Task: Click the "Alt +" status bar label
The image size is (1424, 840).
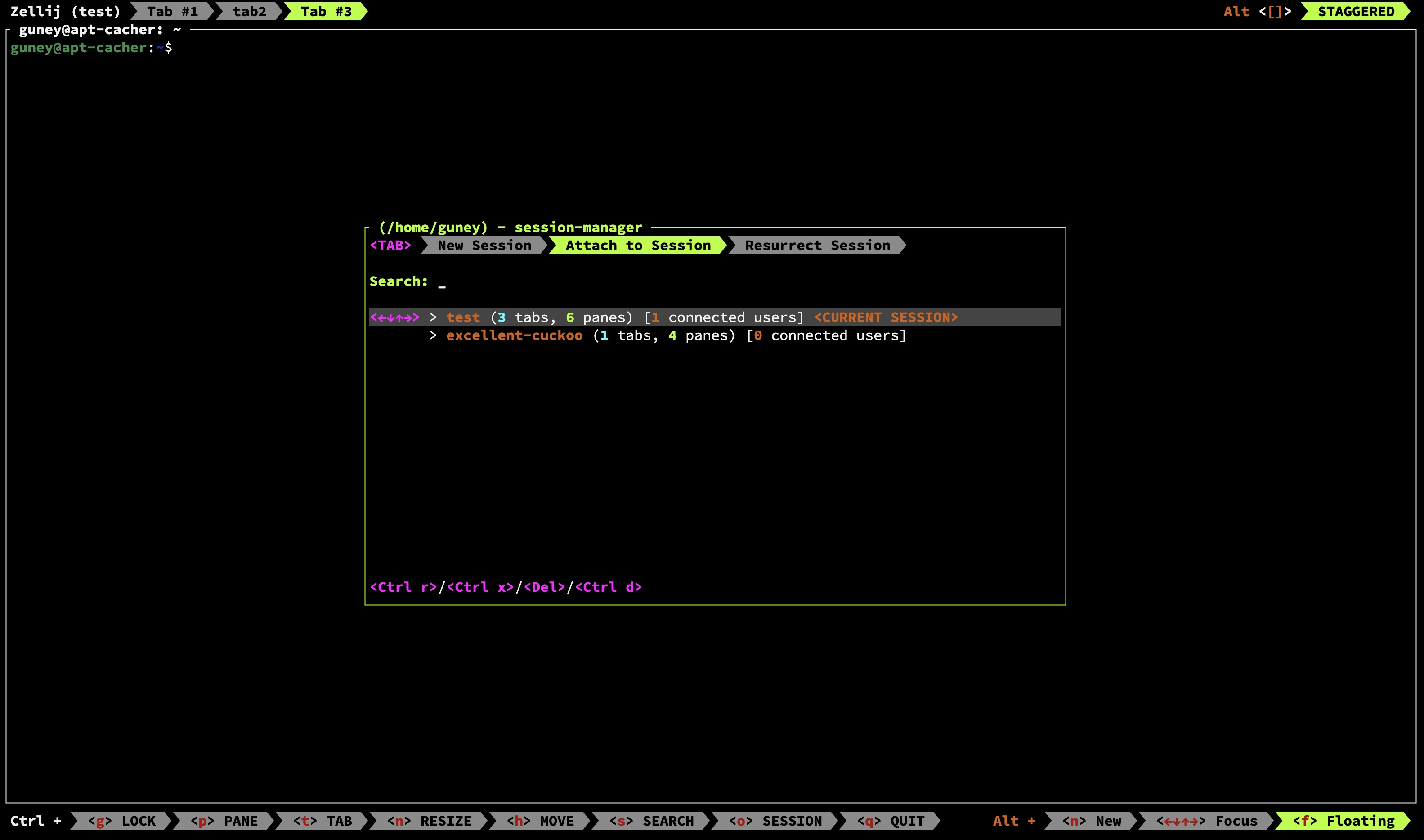Action: (x=1014, y=821)
